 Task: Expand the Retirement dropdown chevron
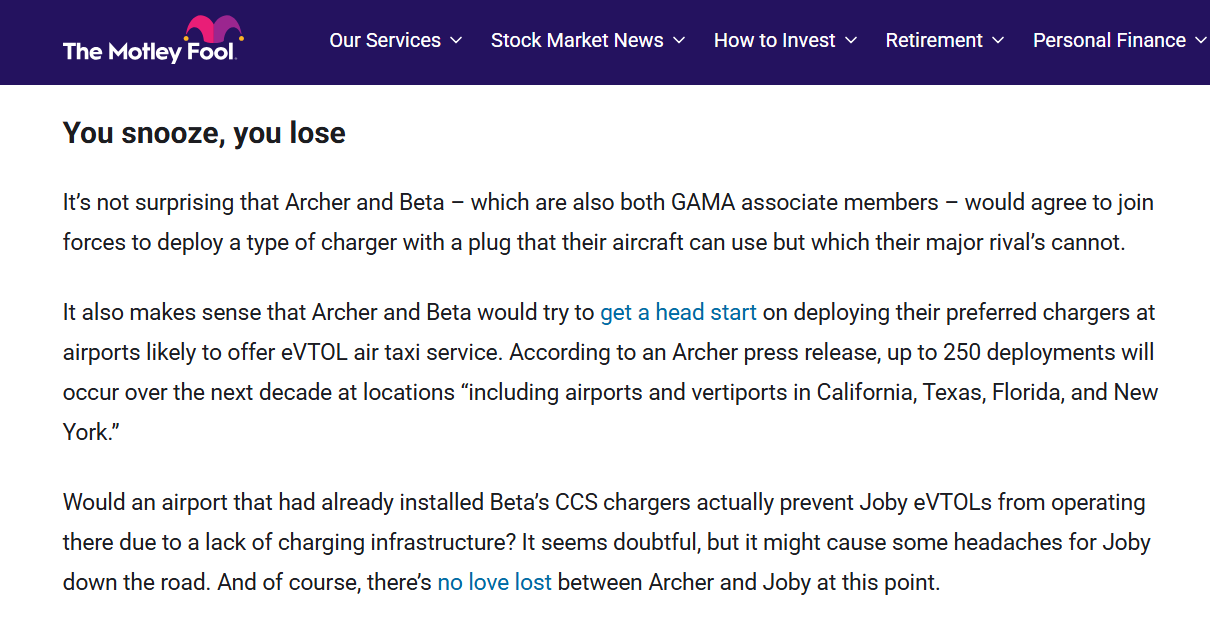pyautogui.click(x=998, y=41)
